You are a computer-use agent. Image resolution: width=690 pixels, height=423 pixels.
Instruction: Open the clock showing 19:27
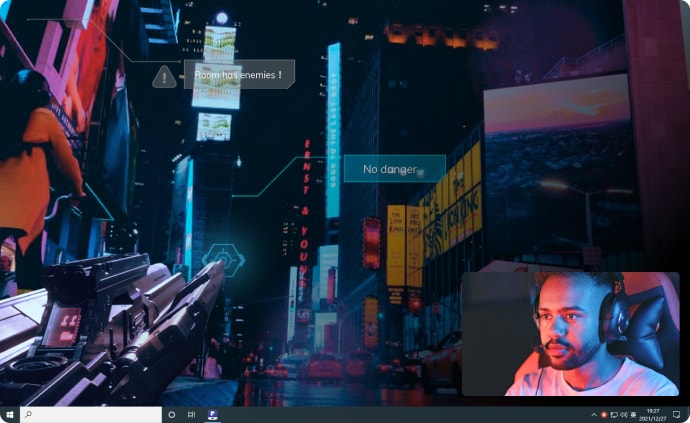pyautogui.click(x=653, y=415)
